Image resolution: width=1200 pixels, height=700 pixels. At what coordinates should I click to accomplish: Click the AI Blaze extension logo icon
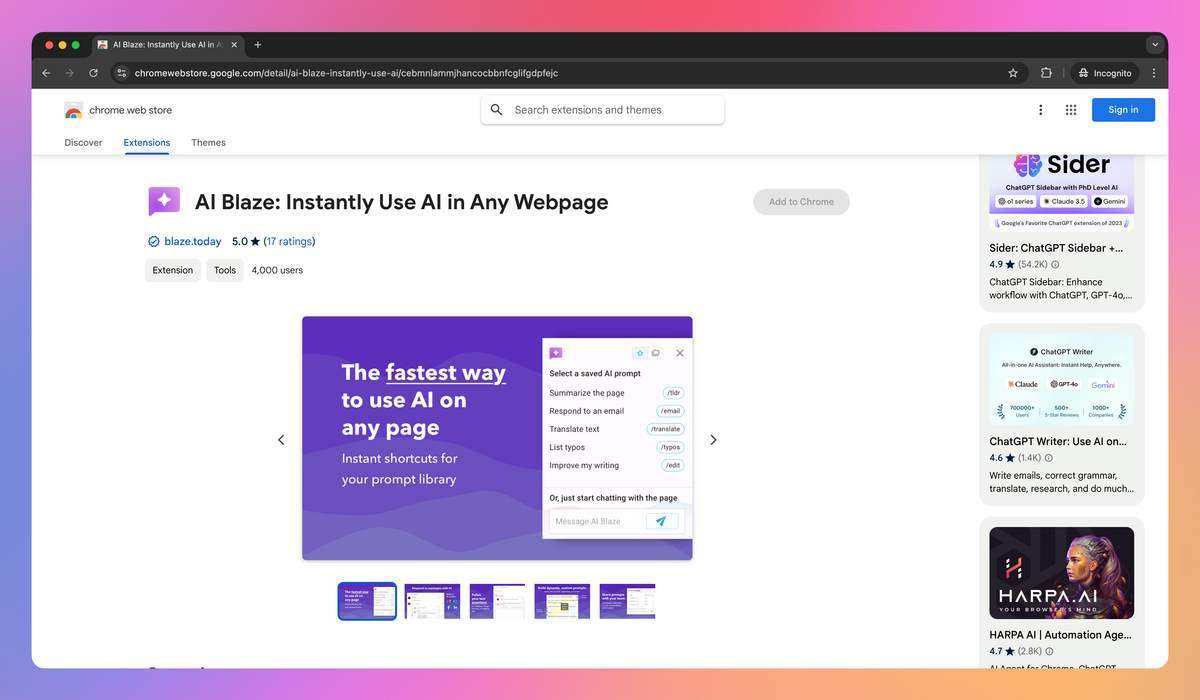pos(164,202)
